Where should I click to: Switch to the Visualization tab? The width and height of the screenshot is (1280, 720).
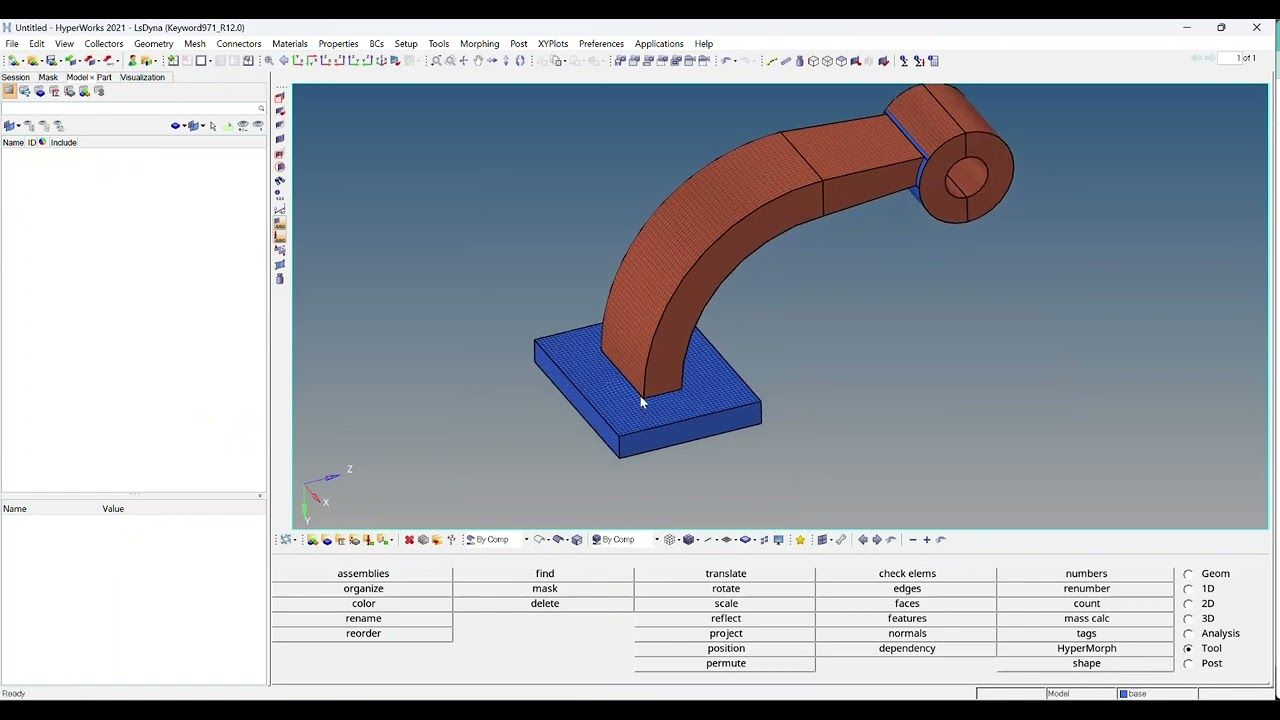tap(142, 77)
